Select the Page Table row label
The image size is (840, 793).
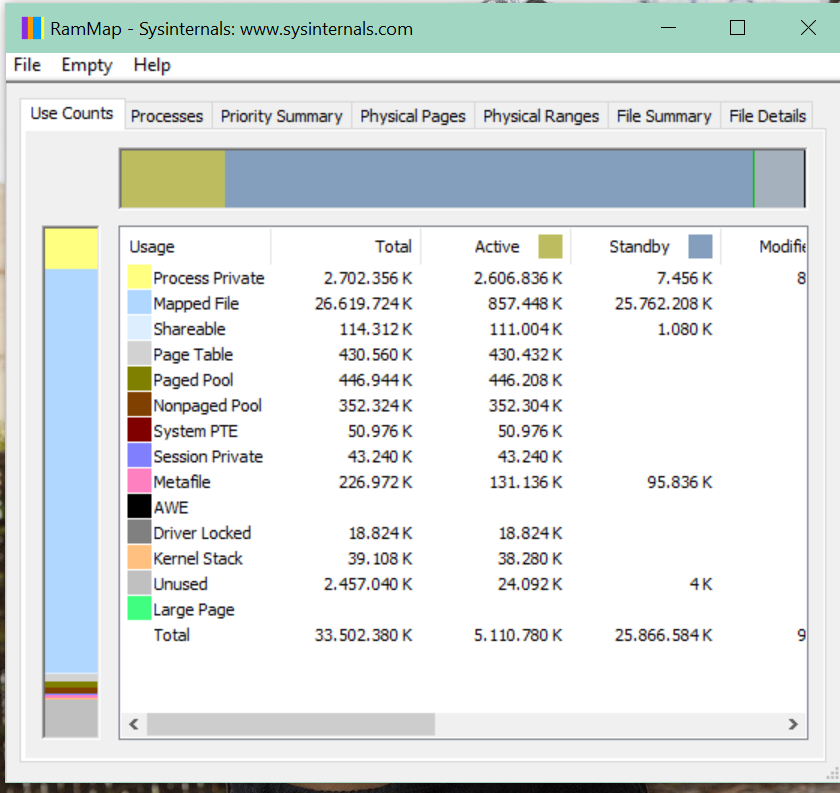pyautogui.click(x=193, y=355)
